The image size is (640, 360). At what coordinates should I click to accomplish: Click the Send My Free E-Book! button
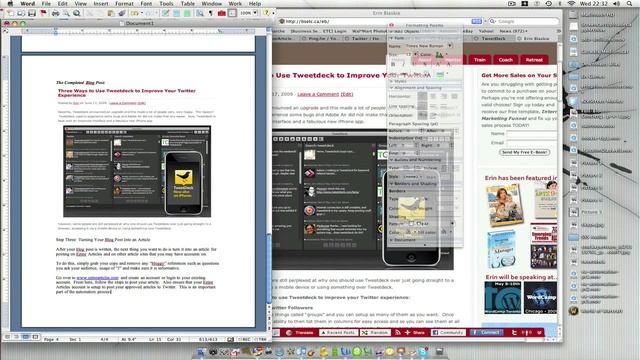click(x=524, y=152)
